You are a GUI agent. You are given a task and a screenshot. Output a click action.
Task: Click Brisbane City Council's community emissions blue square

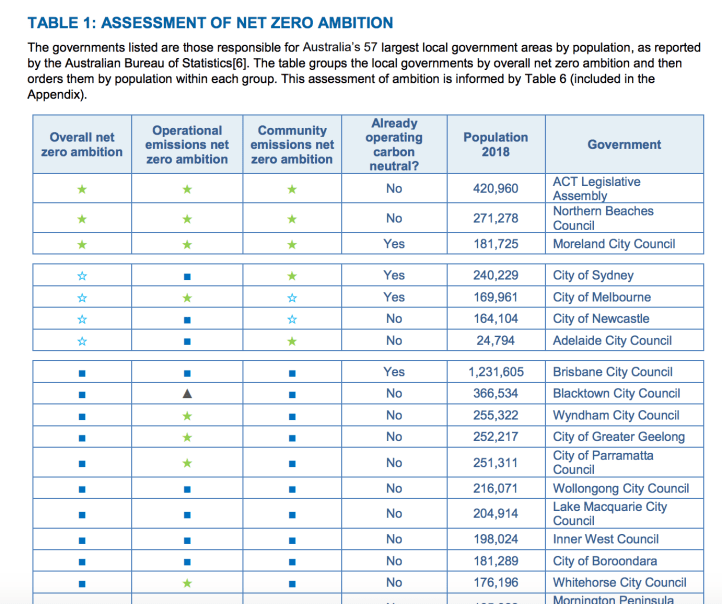[292, 372]
